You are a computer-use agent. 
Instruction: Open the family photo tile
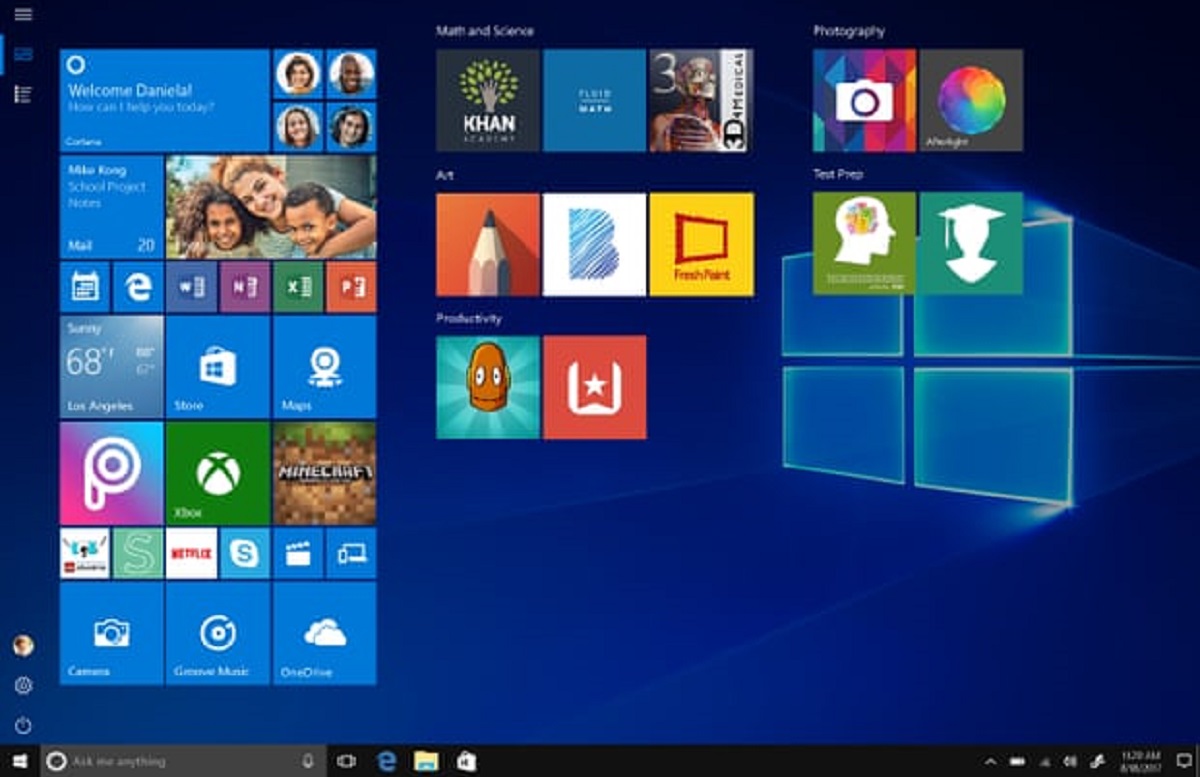[271, 207]
